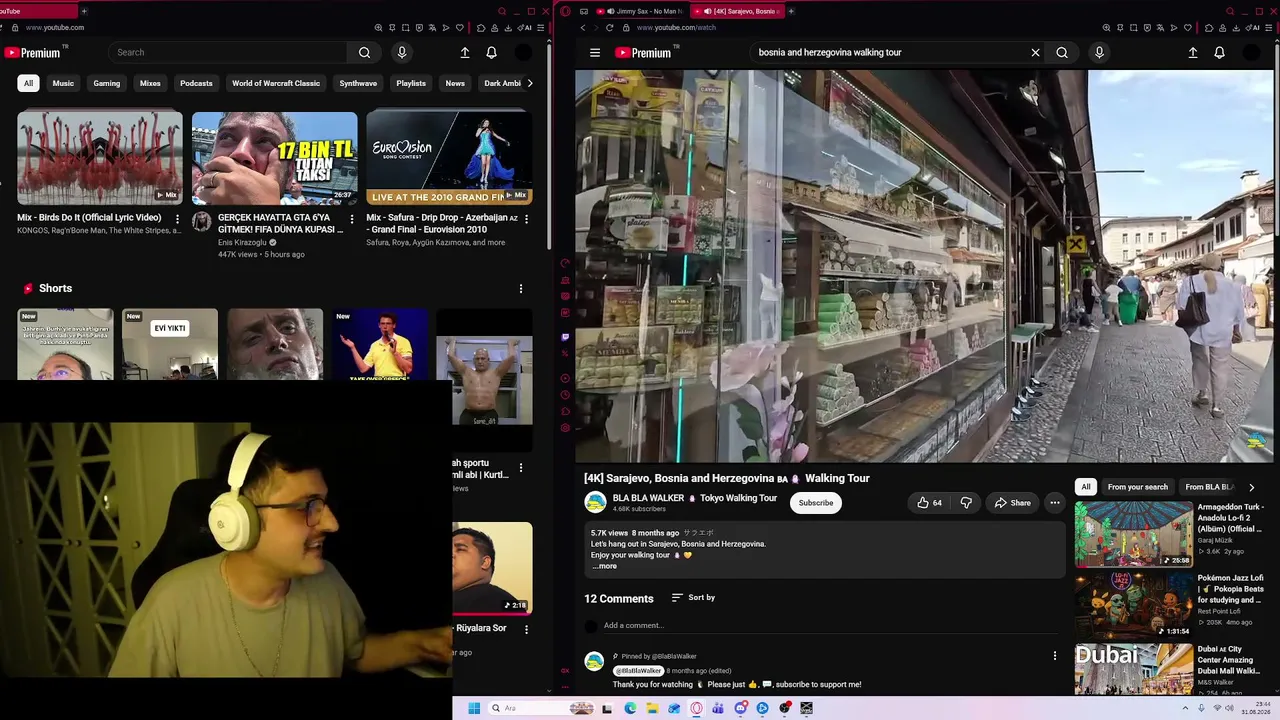Like the Sarajevo walking tour video
1280x720 pixels.
pos(929,503)
